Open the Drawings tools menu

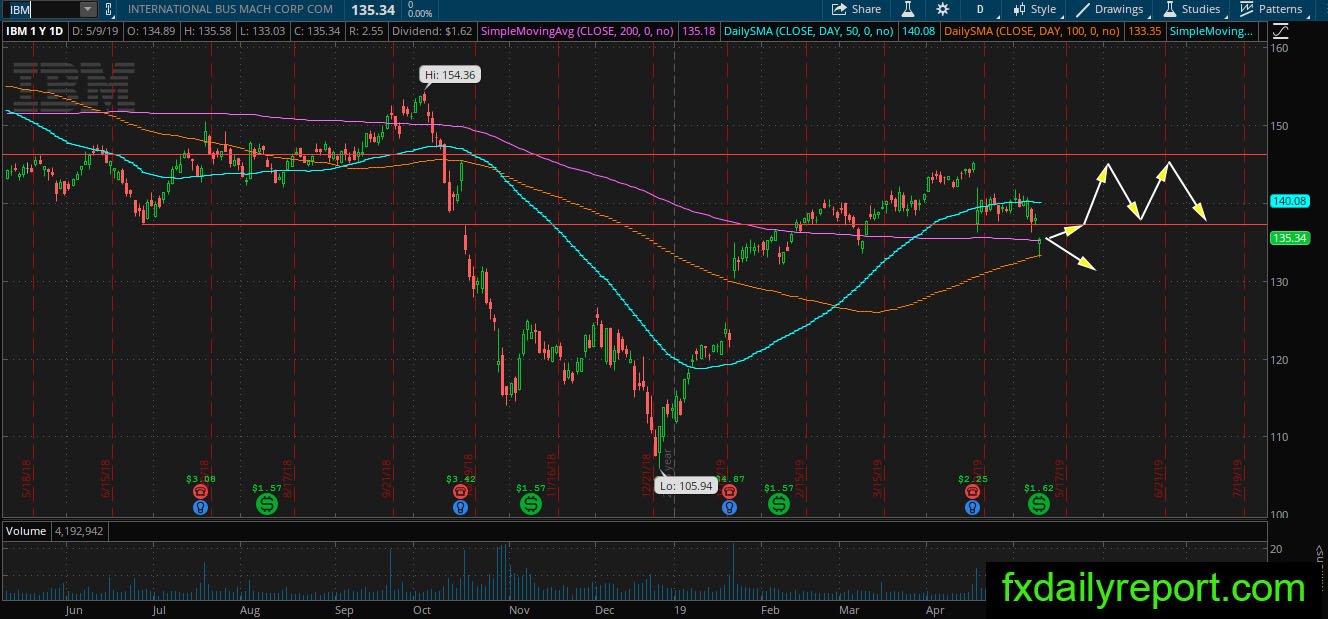pyautogui.click(x=1110, y=9)
